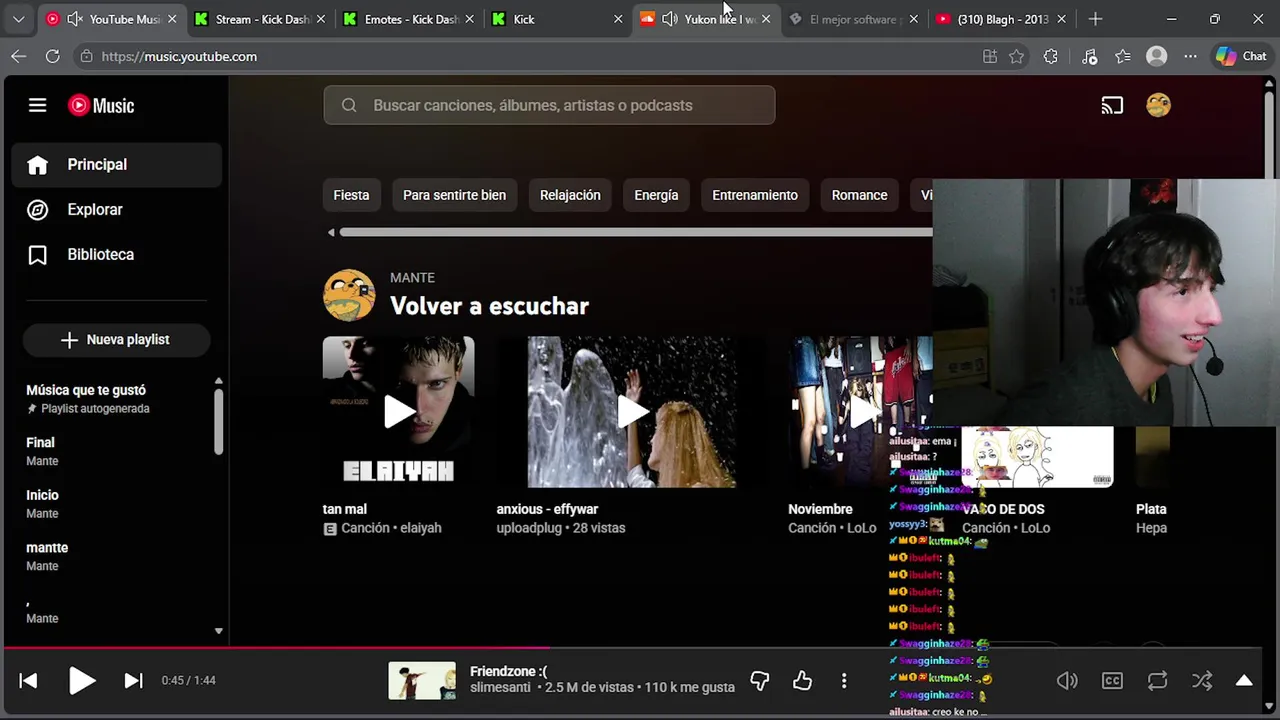Viewport: 1280px width, 720px height.
Task: Open the hamburger guide menu
Action: [37, 105]
